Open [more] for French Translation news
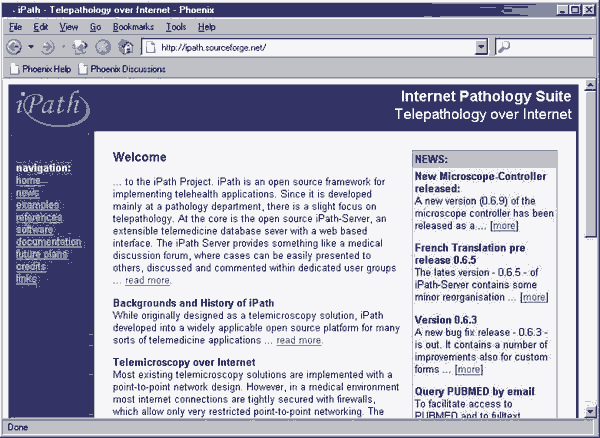 (x=535, y=297)
